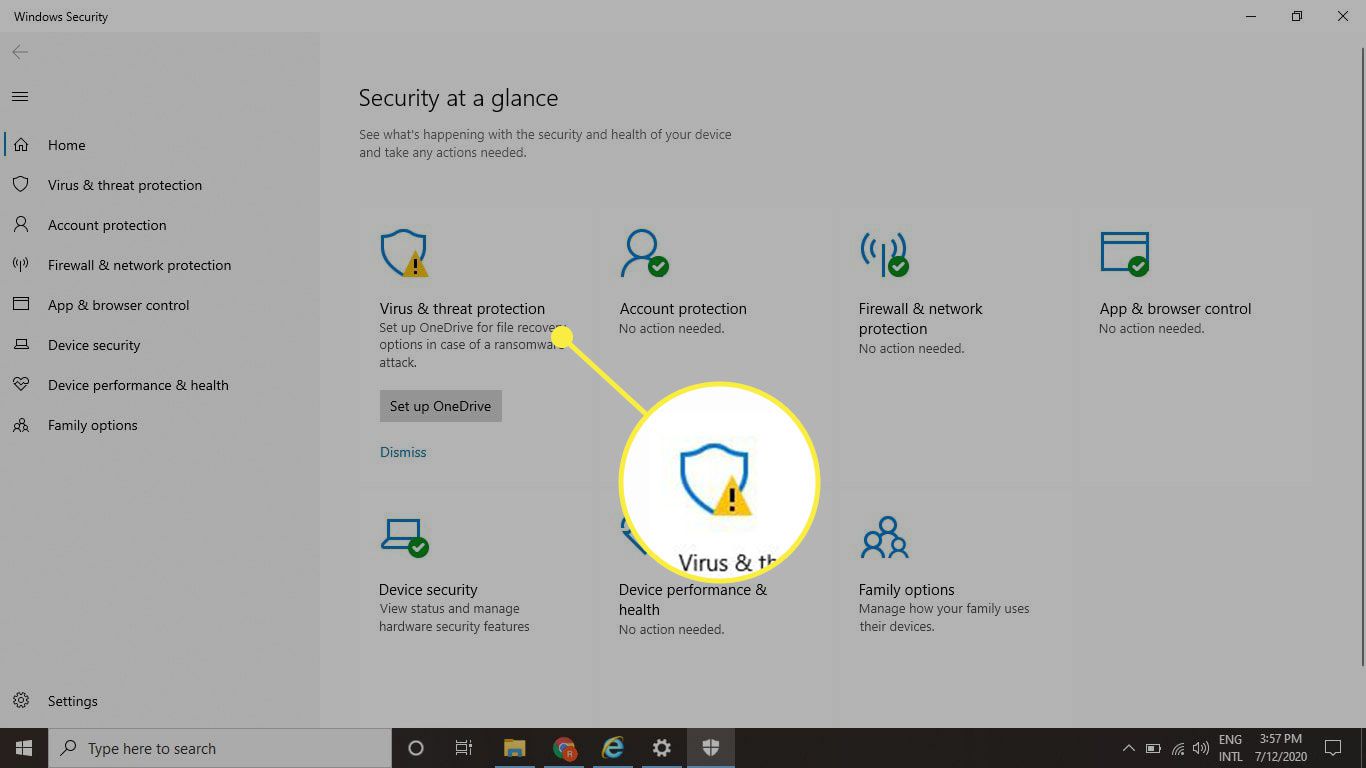Go back with the arrow icon
The width and height of the screenshot is (1366, 768).
(x=20, y=52)
